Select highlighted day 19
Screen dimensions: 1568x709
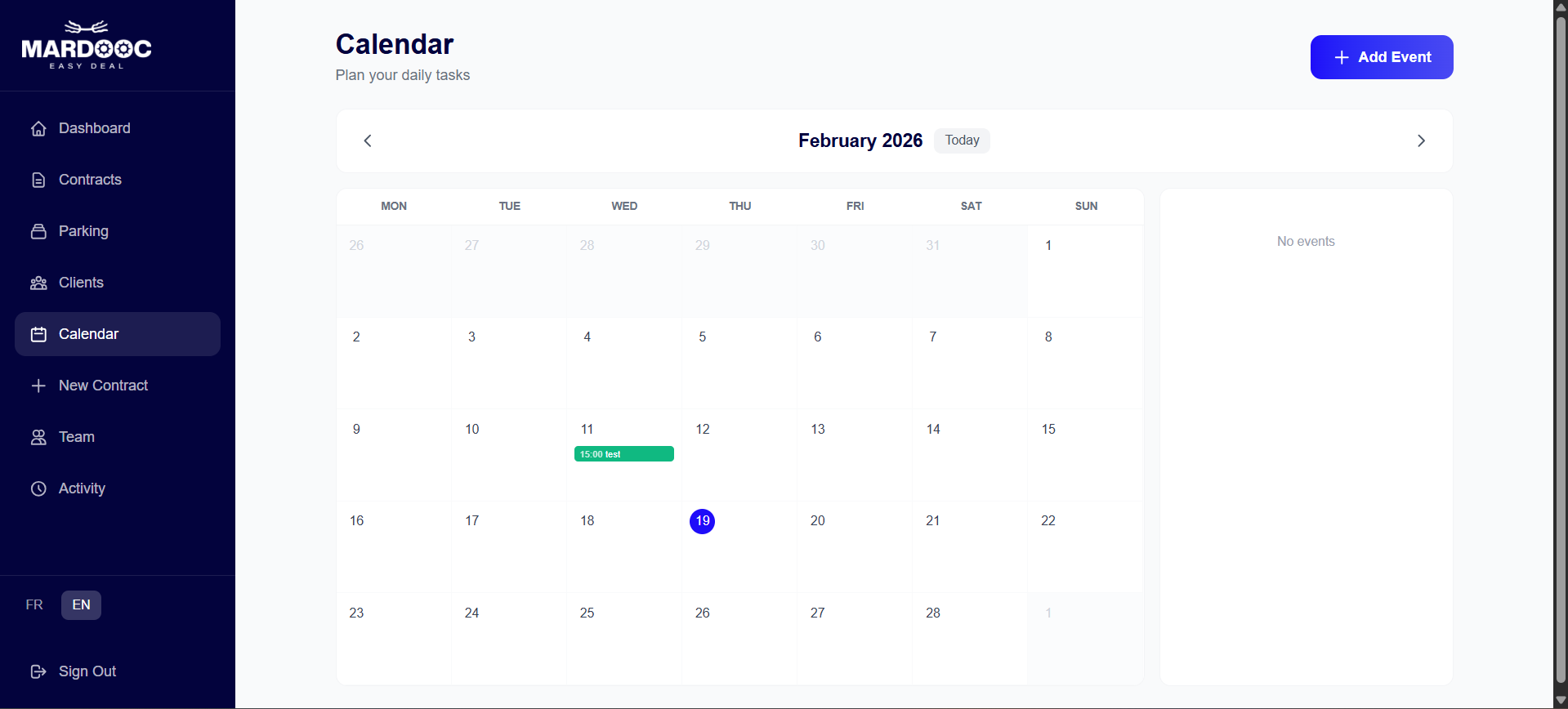click(x=702, y=521)
